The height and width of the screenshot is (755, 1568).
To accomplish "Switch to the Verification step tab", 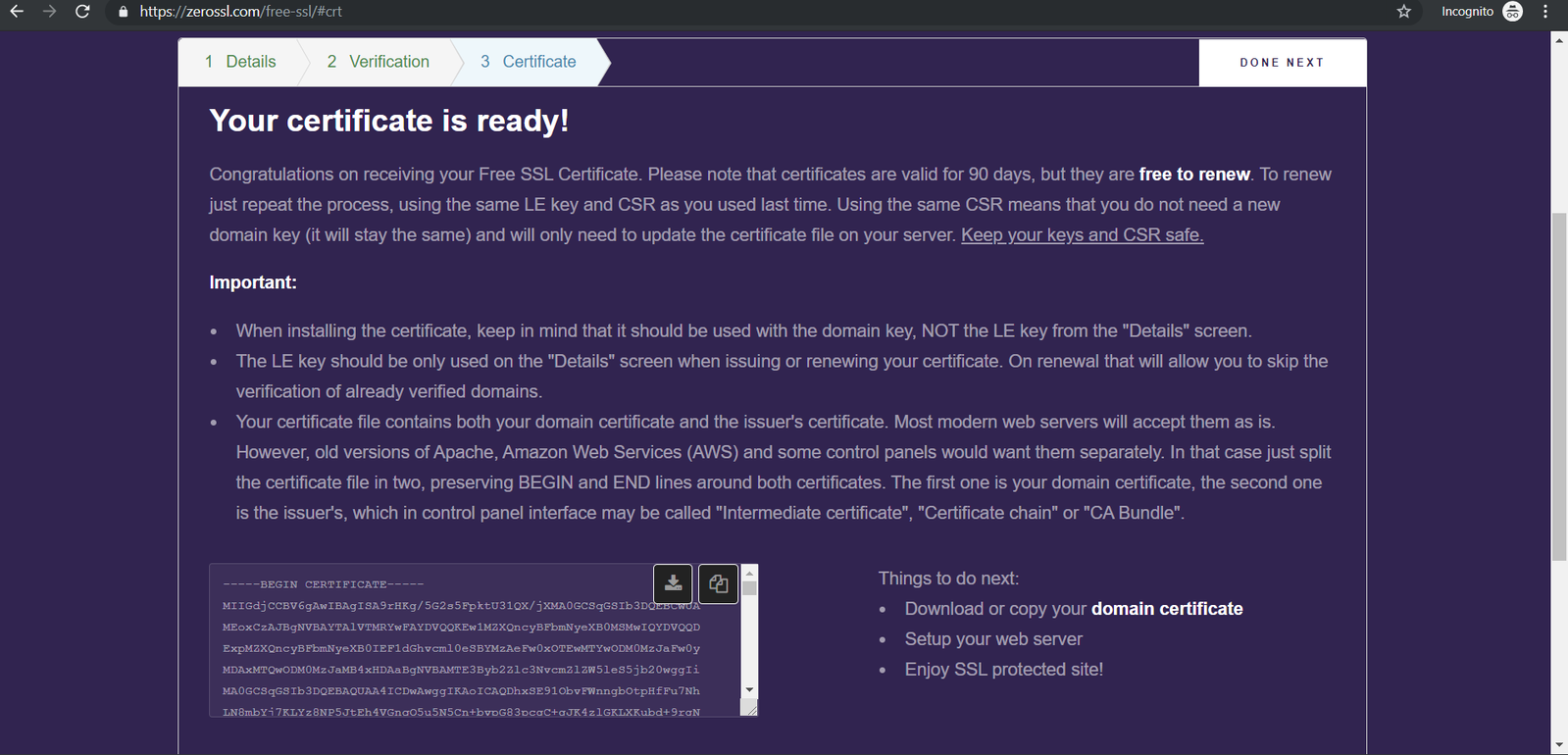I will (379, 62).
